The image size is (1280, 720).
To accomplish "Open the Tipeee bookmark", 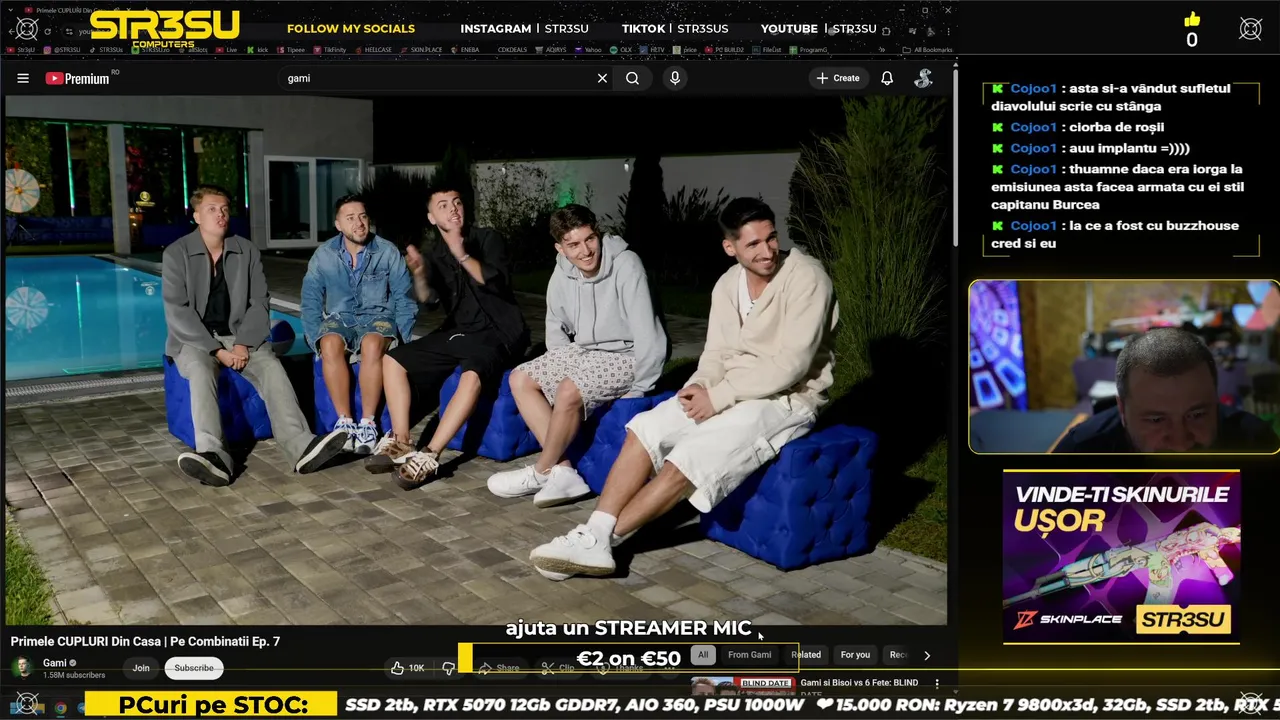I will pyautogui.click(x=291, y=49).
